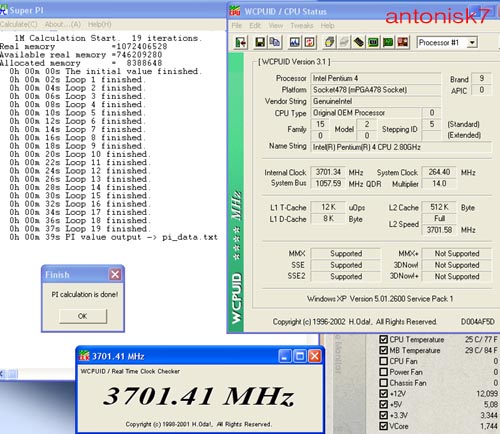Click the Brand value 9 field
The image size is (500, 434).
[x=481, y=78]
